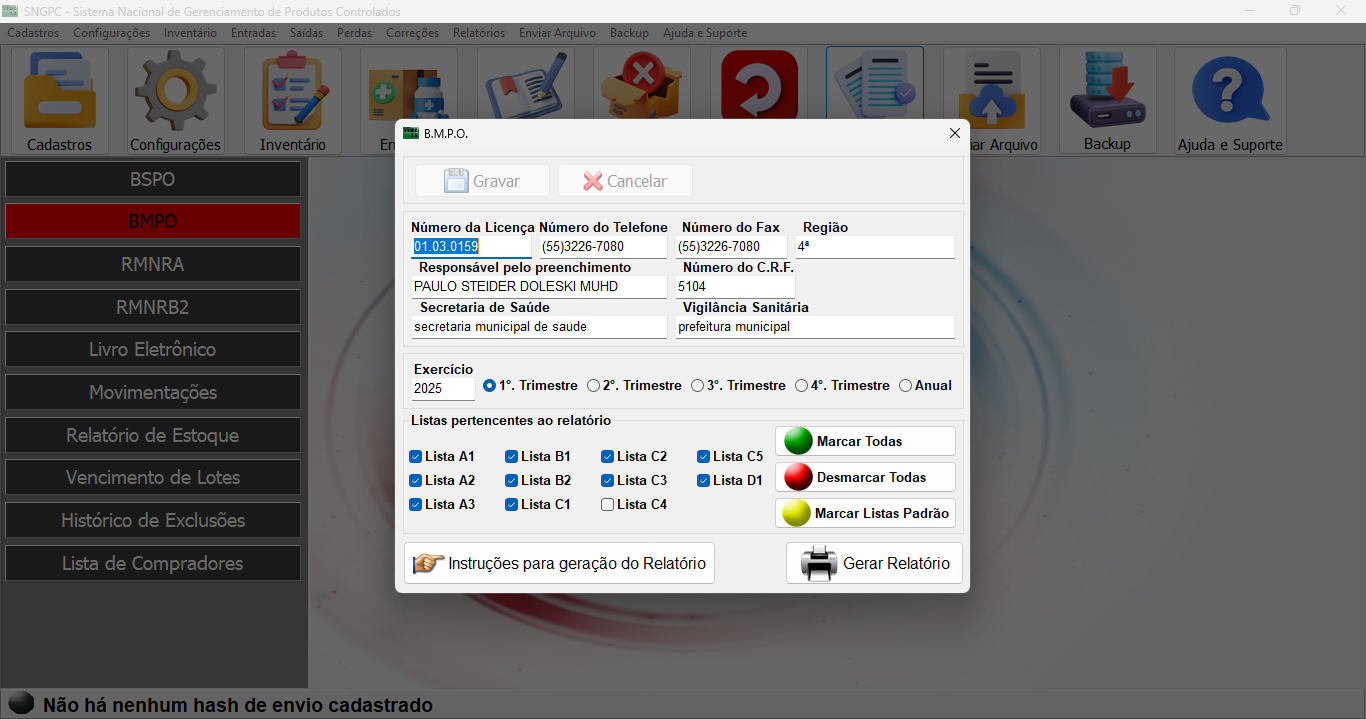1366x719 pixels.
Task: Choose the Anual radio option
Action: coord(906,386)
